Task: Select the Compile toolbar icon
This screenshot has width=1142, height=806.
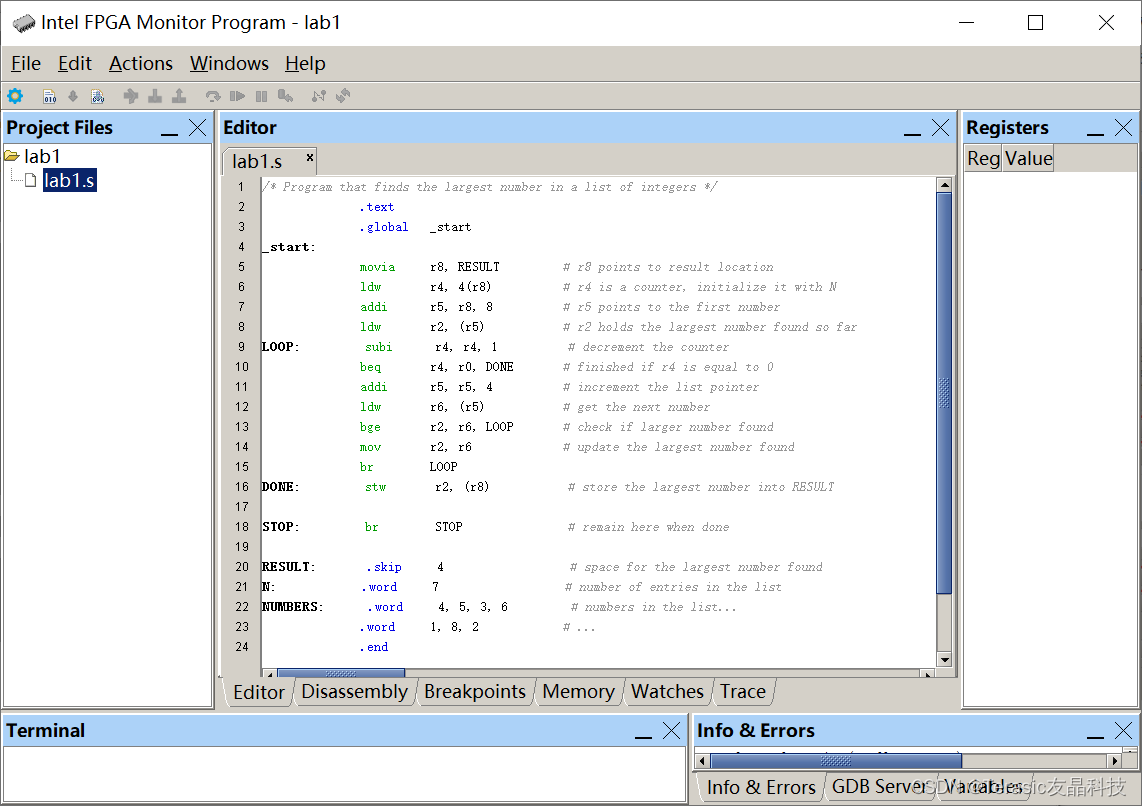Action: point(49,96)
